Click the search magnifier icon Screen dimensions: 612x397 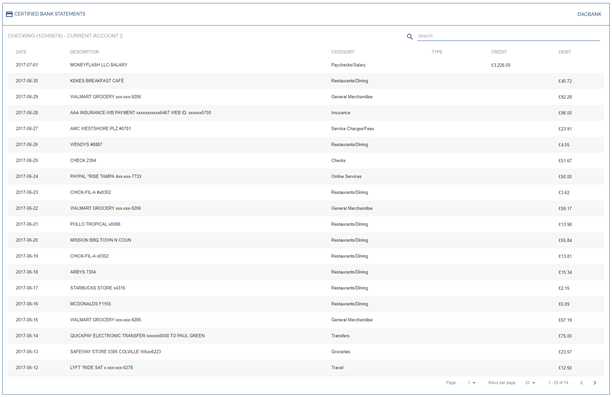point(409,36)
